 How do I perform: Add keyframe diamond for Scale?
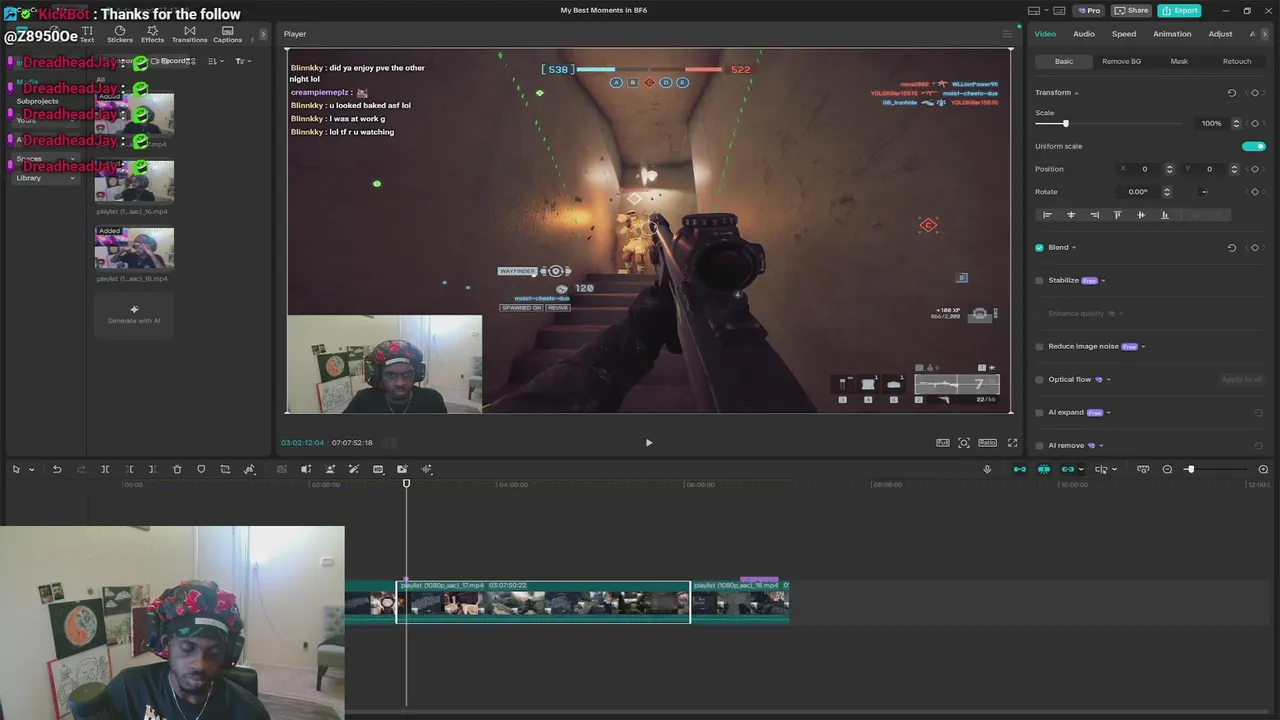pyautogui.click(x=1255, y=123)
